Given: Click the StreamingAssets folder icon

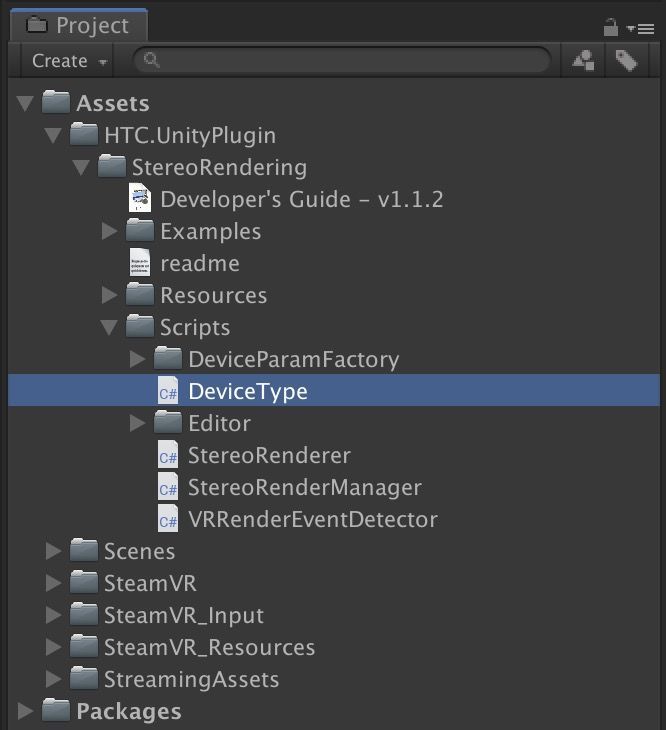Looking at the screenshot, I should [x=84, y=678].
